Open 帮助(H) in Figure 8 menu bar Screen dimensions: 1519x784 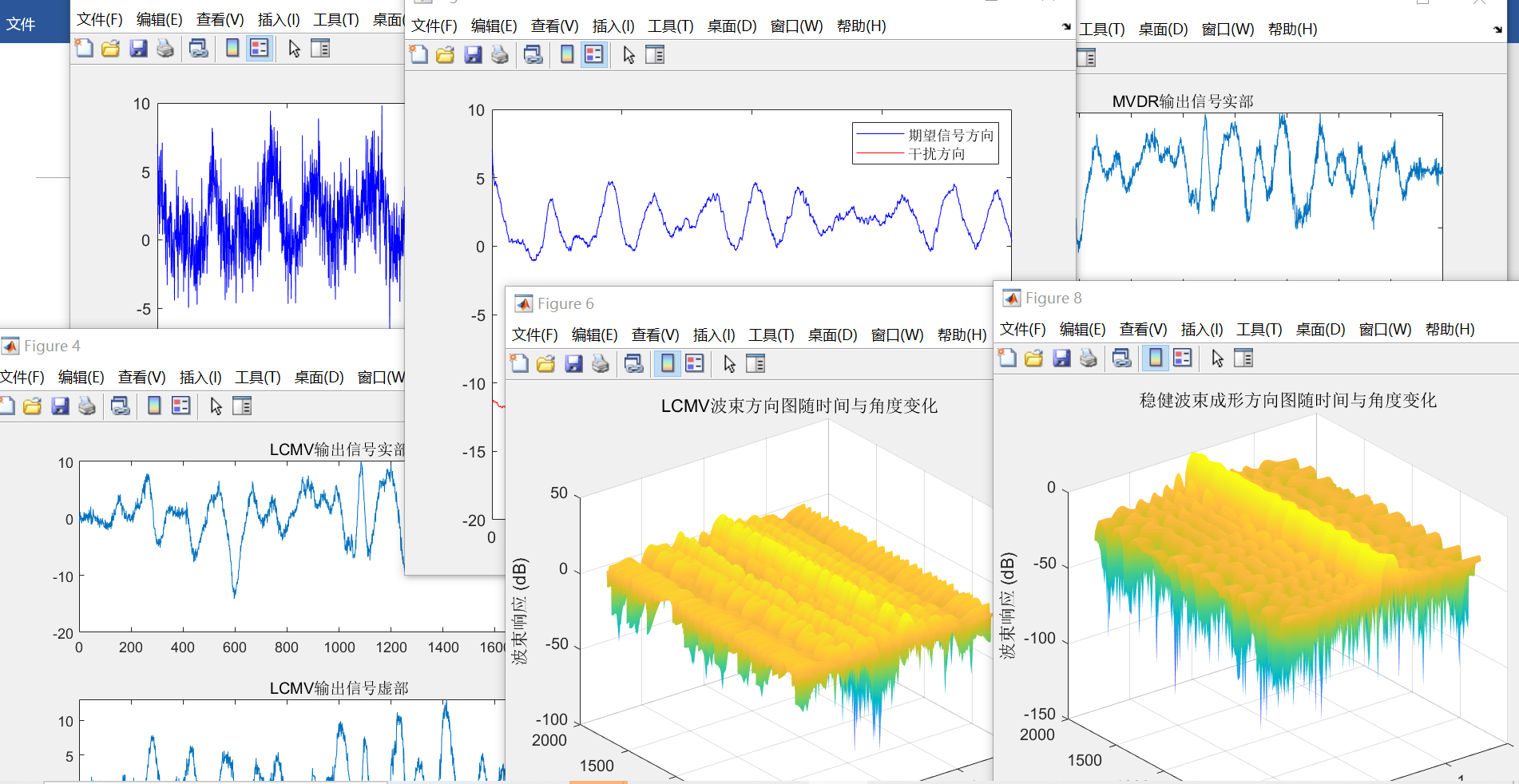(1450, 330)
